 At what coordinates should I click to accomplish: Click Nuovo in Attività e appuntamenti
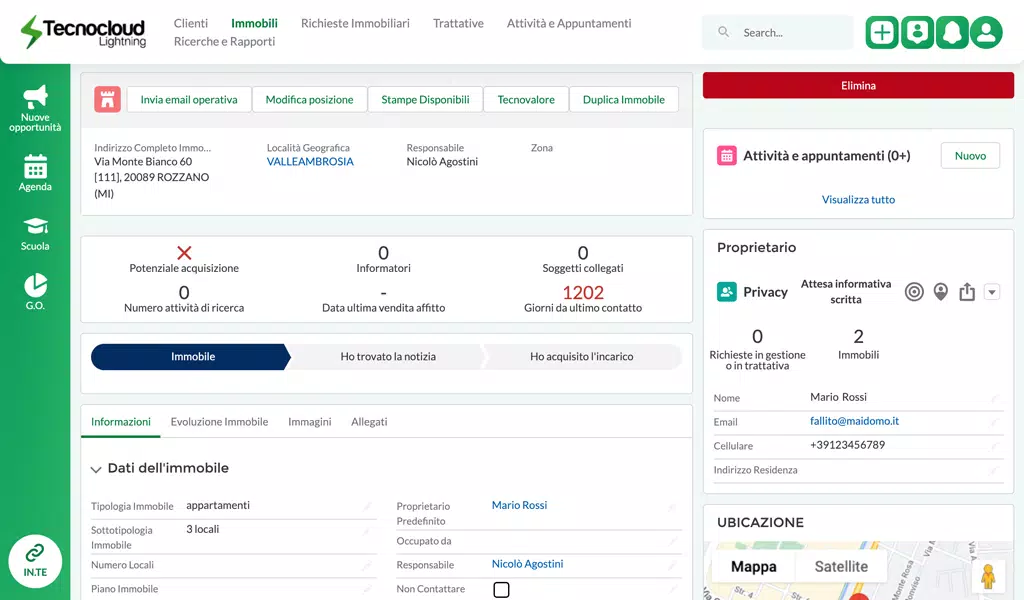[970, 155]
